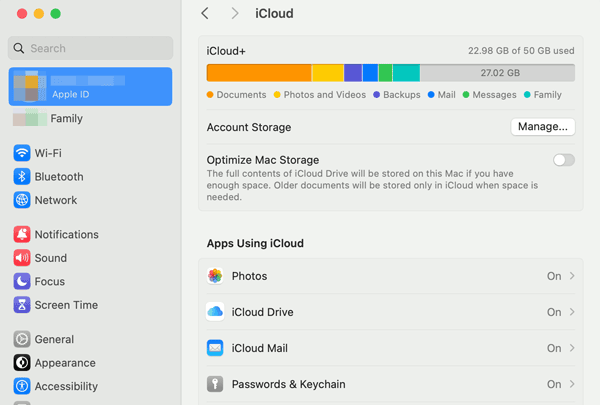600x405 pixels.
Task: Click the Network globe icon
Action: [x=22, y=200]
